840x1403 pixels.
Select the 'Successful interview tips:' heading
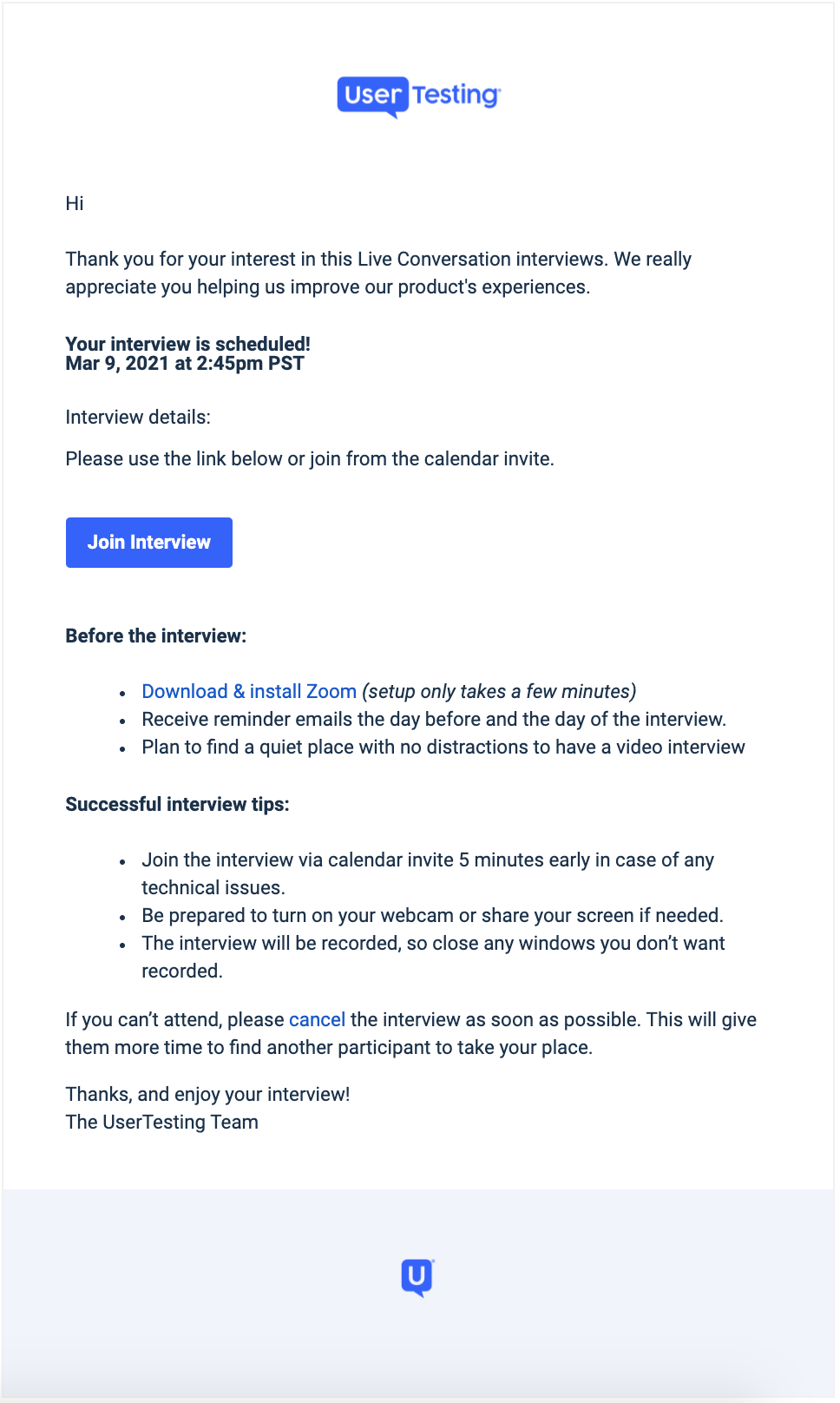pyautogui.click(x=177, y=805)
